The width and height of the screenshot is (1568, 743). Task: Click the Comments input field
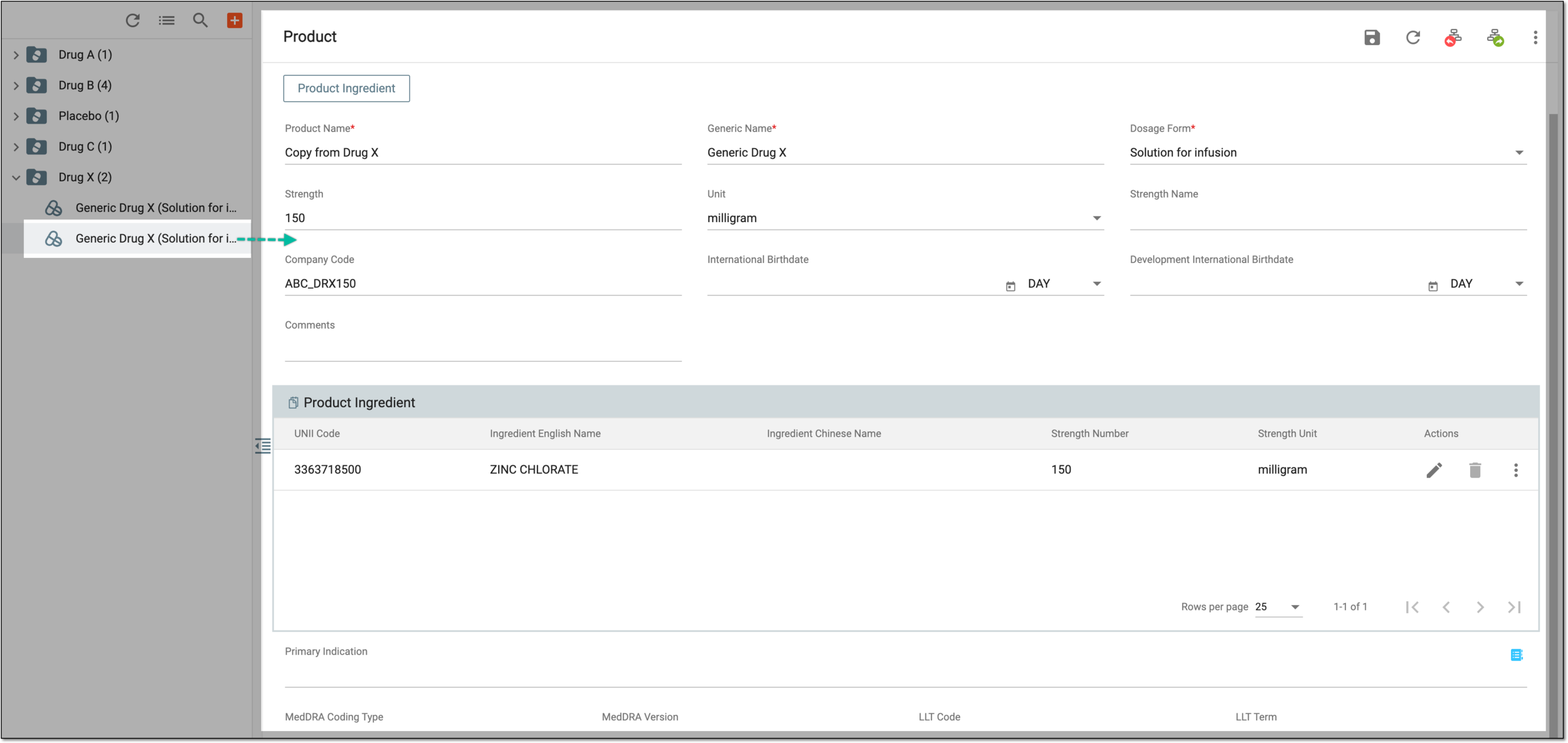pos(483,349)
